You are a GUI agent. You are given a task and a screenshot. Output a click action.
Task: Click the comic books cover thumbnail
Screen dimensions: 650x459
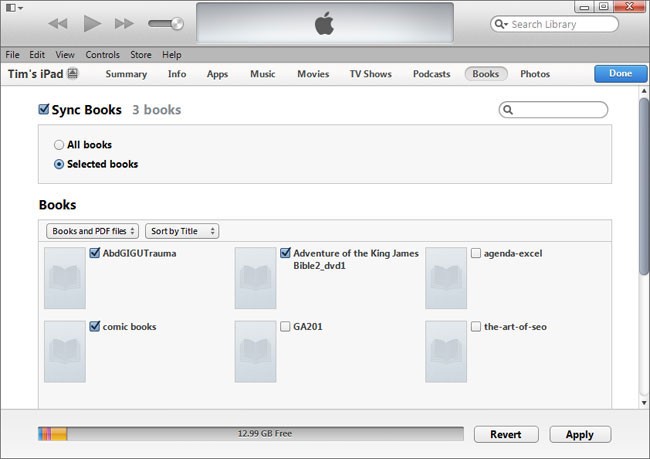coord(65,351)
